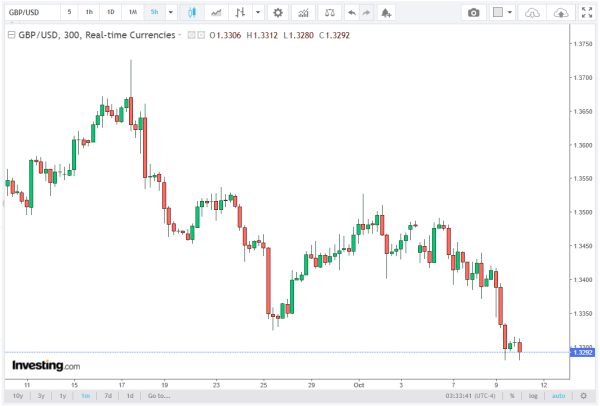
Task: Click the GBP/USD symbol input field
Action: pyautogui.click(x=29, y=13)
